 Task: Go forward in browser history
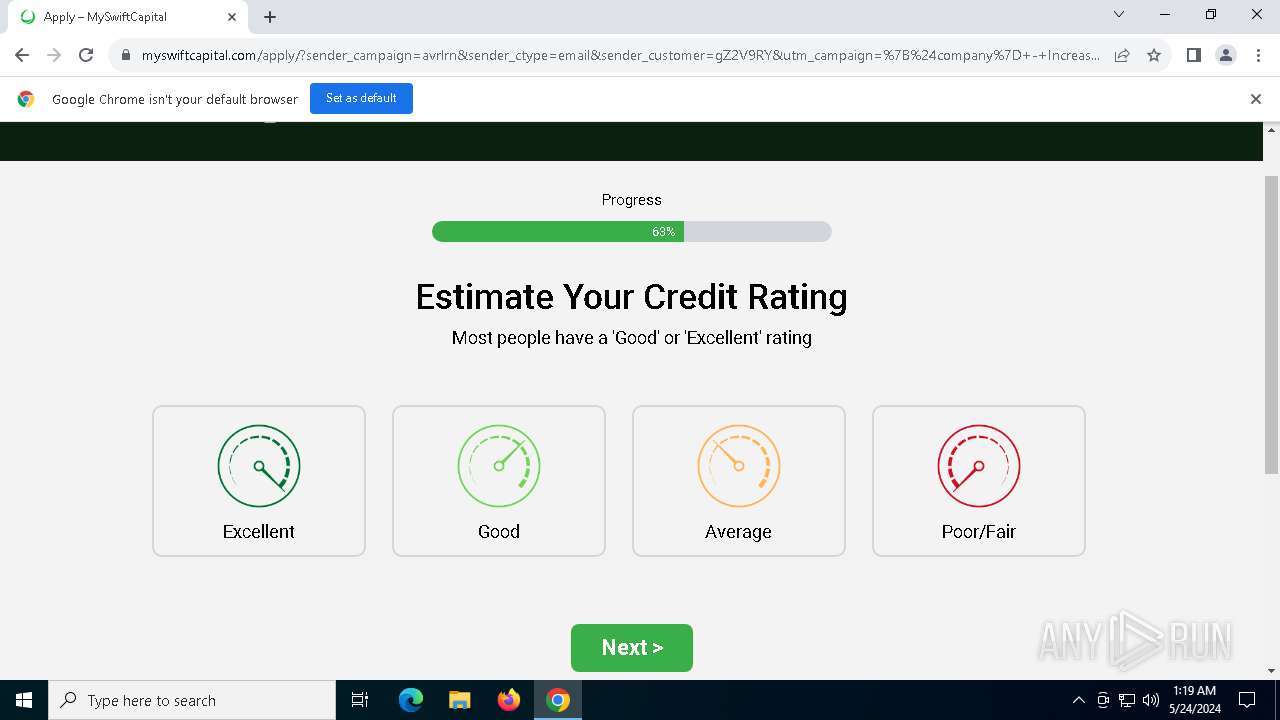[54, 55]
